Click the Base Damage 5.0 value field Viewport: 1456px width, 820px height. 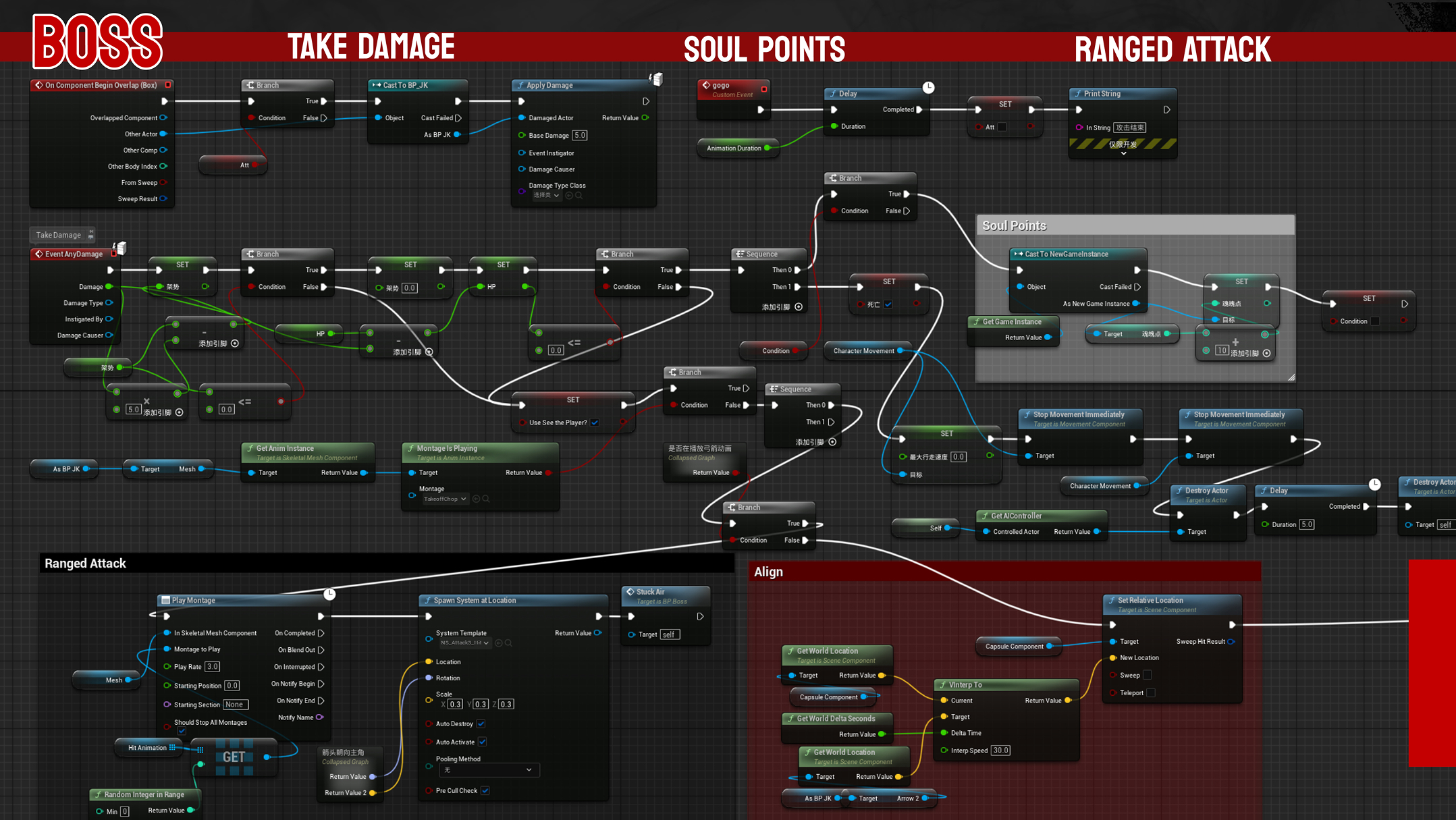tap(579, 136)
